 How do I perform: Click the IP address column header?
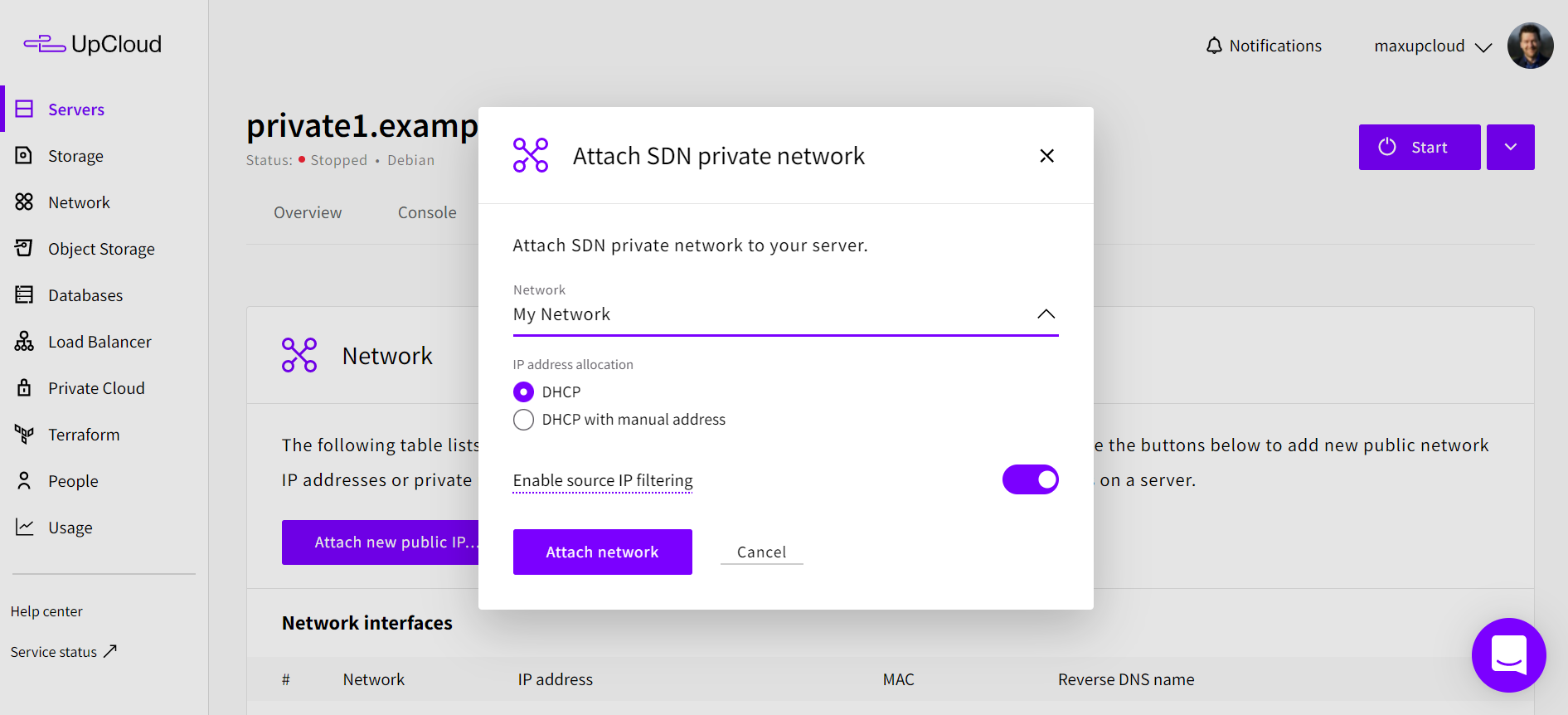point(556,679)
